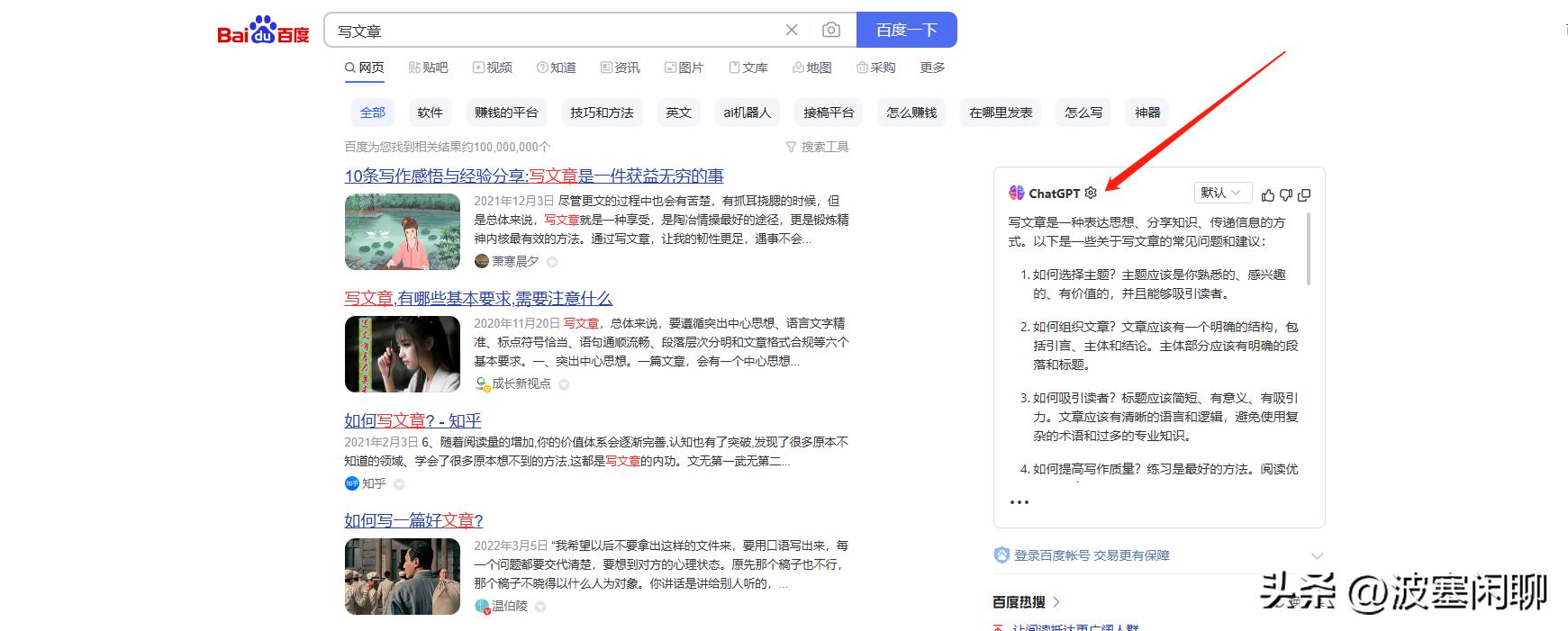Click 登录百度帐号 交易更有保障
This screenshot has width=1568, height=631.
[1092, 555]
